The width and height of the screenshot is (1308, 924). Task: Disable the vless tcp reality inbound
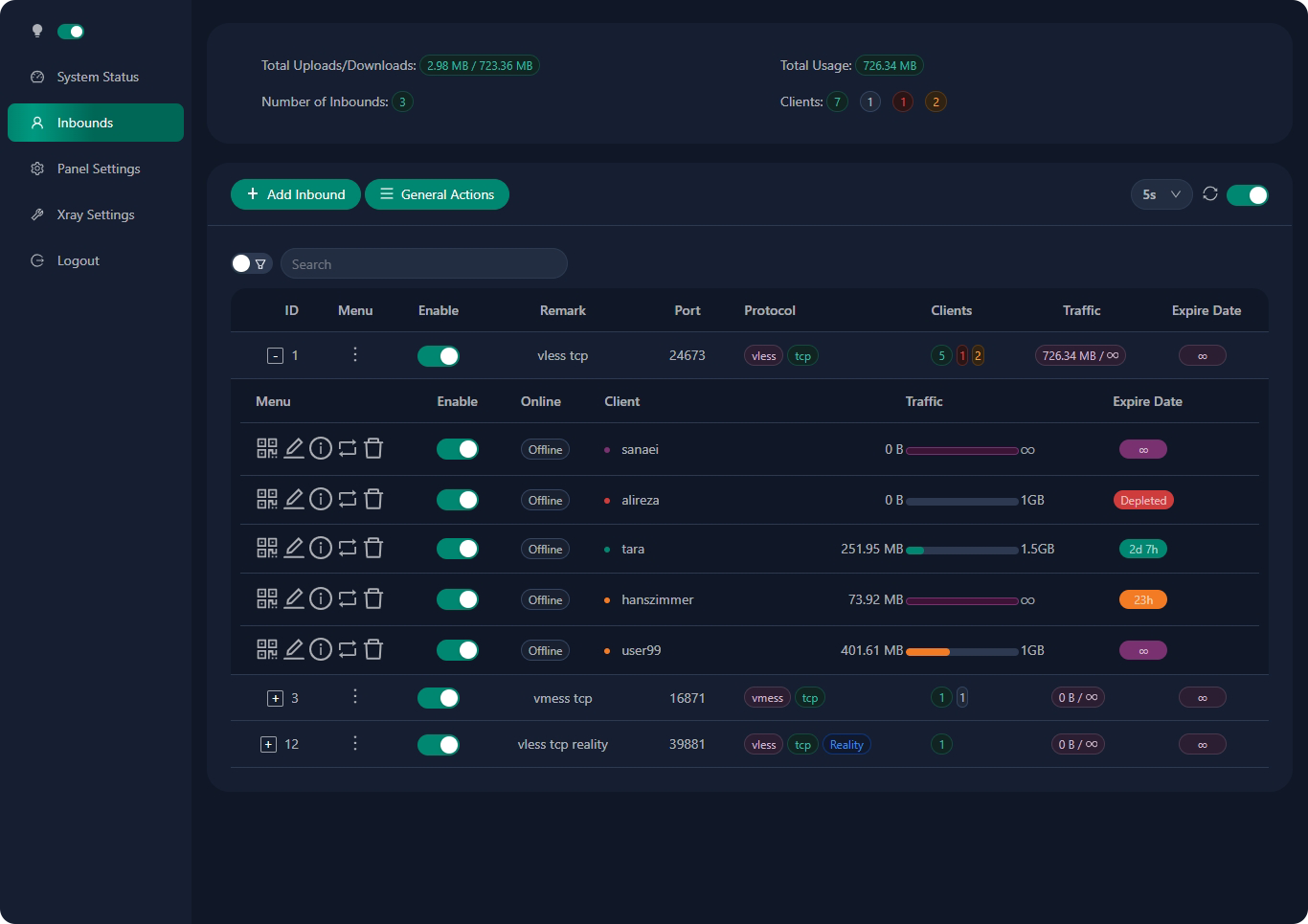point(439,745)
